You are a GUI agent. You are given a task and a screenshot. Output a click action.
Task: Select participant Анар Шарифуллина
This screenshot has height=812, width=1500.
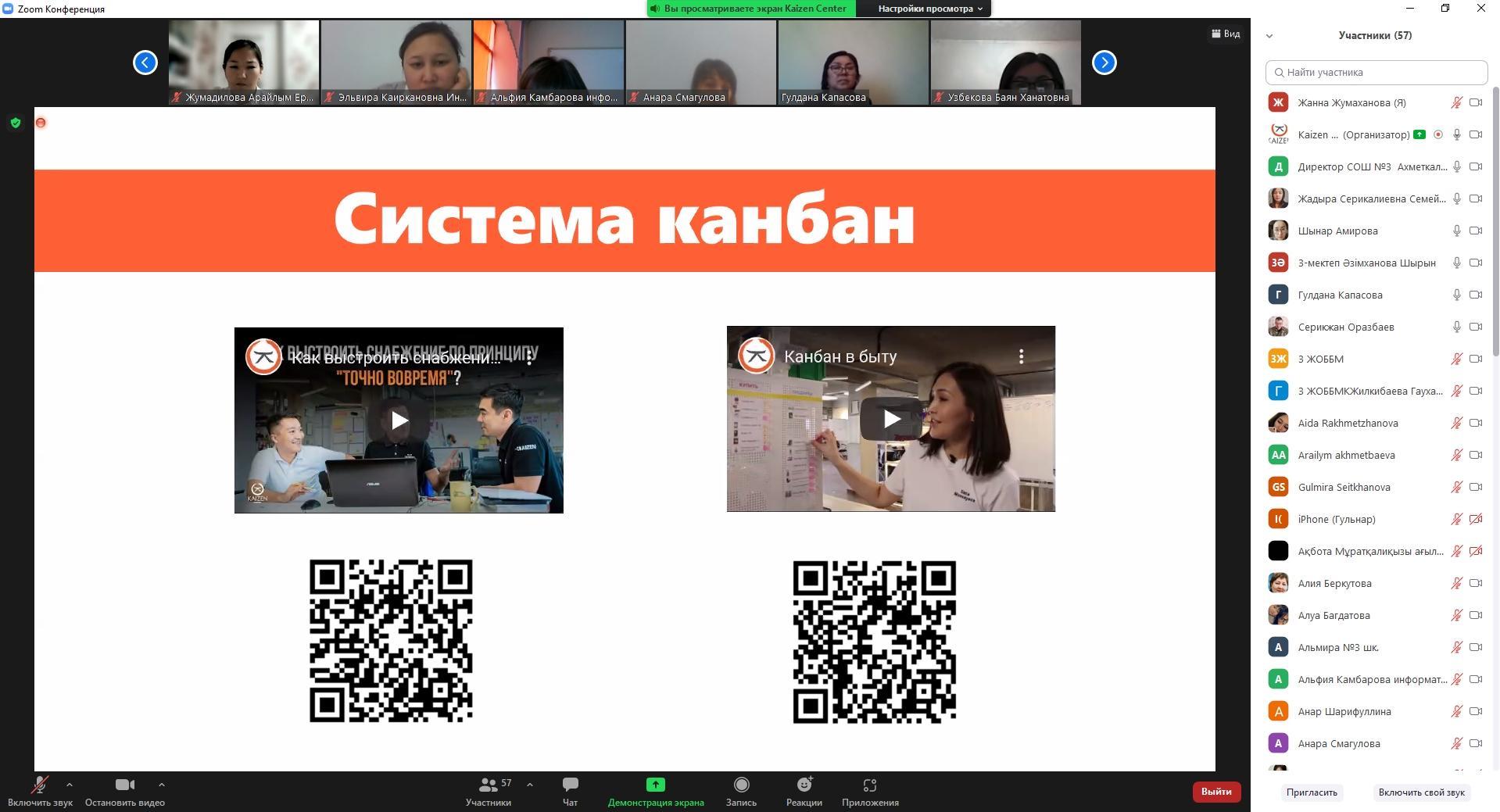click(x=1376, y=711)
